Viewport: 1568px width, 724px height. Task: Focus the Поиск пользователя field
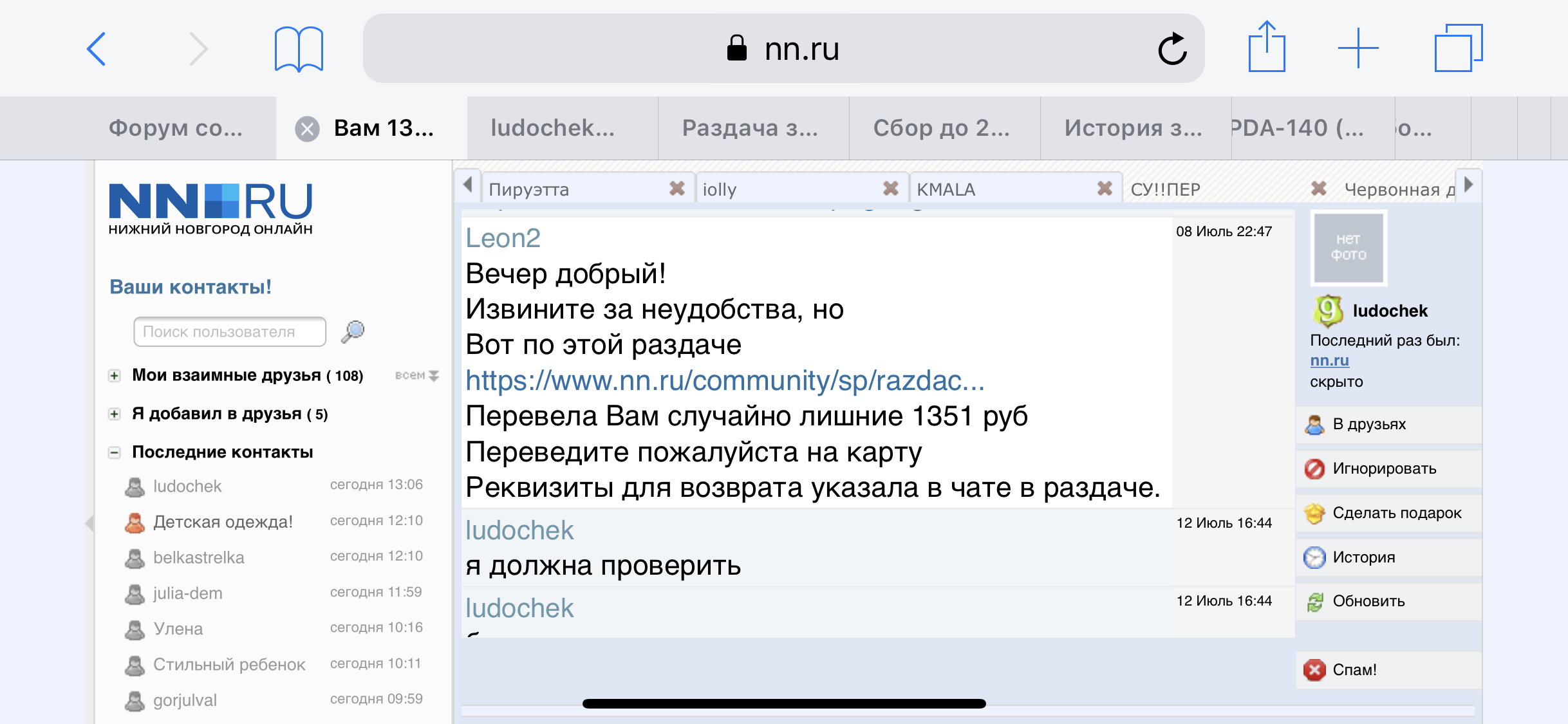point(229,331)
